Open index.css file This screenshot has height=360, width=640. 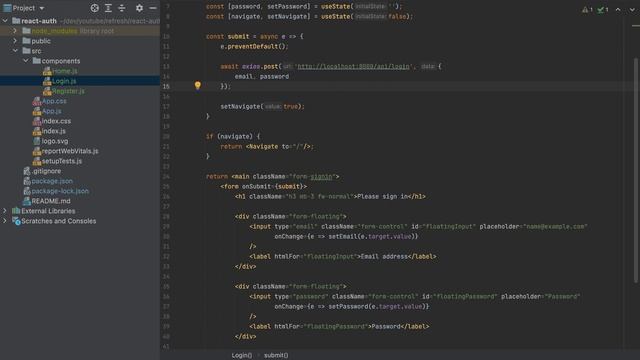(x=56, y=121)
